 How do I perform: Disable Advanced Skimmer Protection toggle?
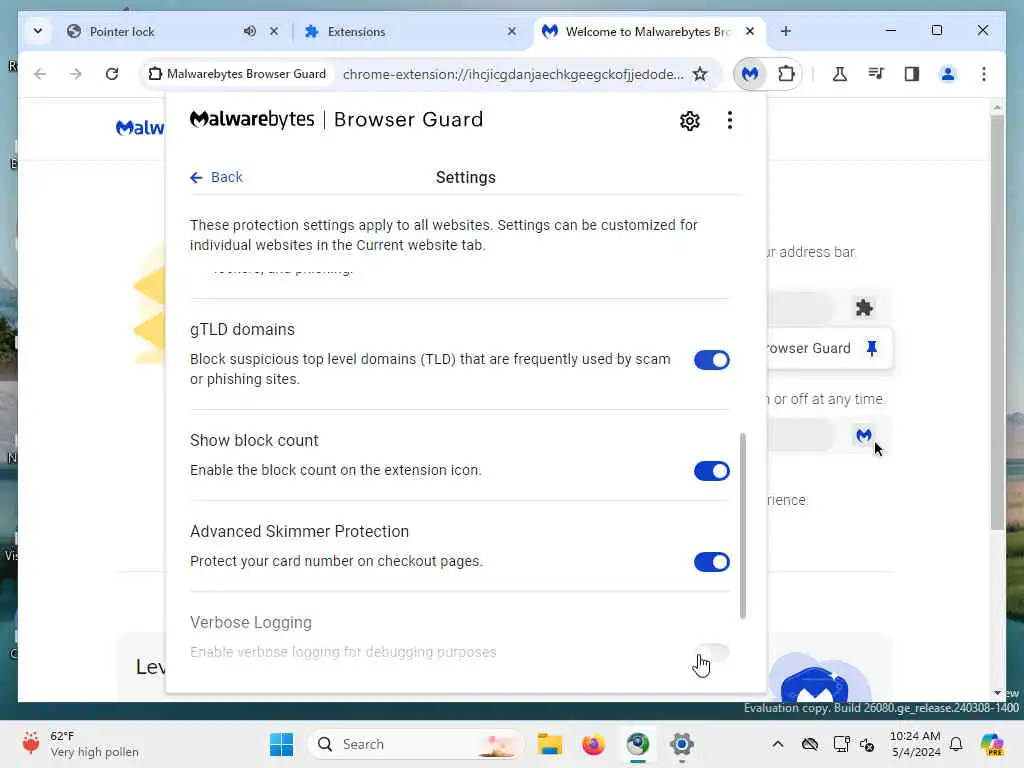[711, 562]
